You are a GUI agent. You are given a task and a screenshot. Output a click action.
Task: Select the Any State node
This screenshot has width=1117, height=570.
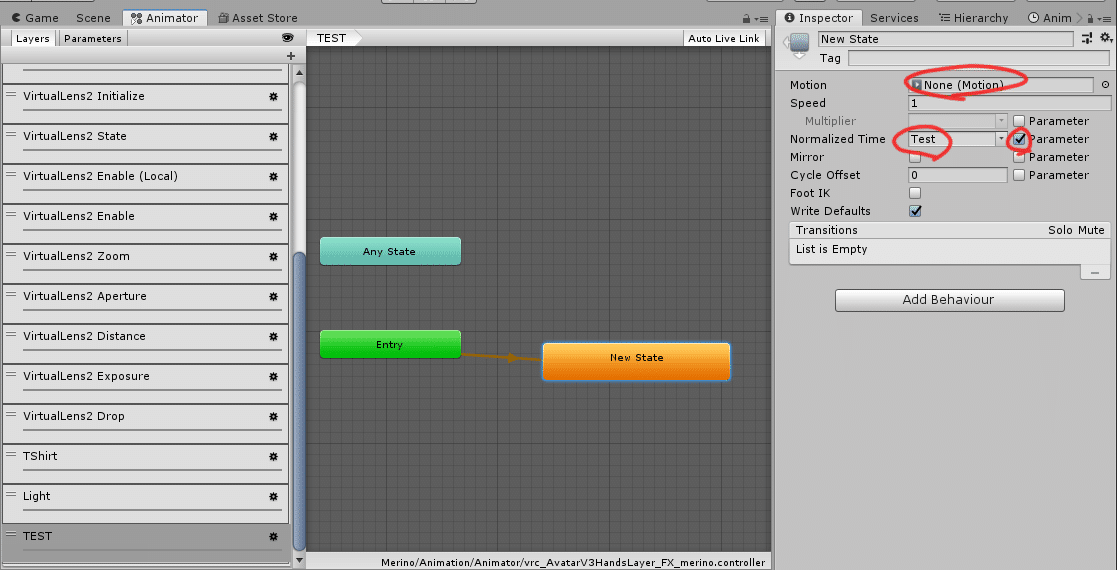pos(390,252)
